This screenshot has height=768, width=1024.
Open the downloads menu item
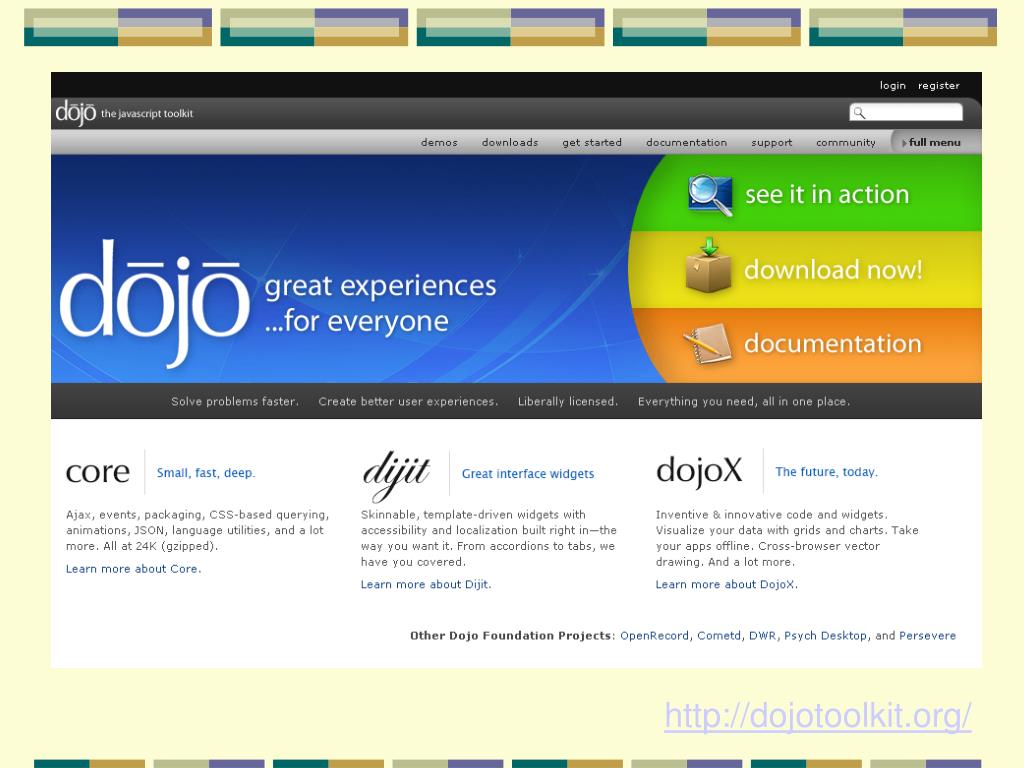click(509, 142)
